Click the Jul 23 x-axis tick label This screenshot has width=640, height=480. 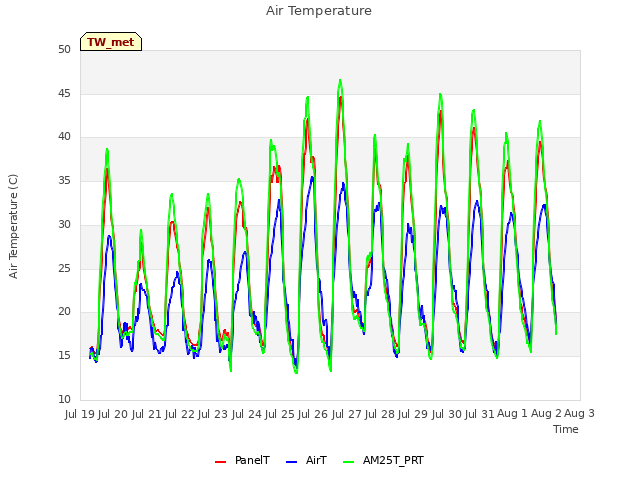coord(213,414)
